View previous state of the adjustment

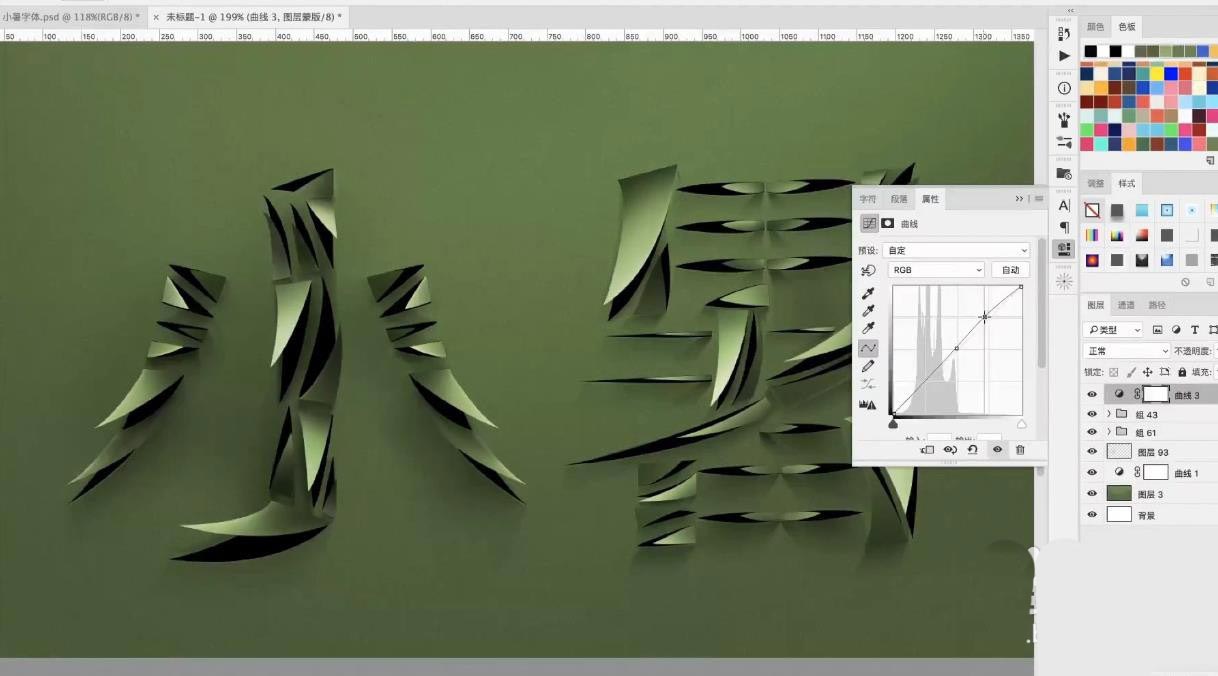pyautogui.click(x=950, y=450)
